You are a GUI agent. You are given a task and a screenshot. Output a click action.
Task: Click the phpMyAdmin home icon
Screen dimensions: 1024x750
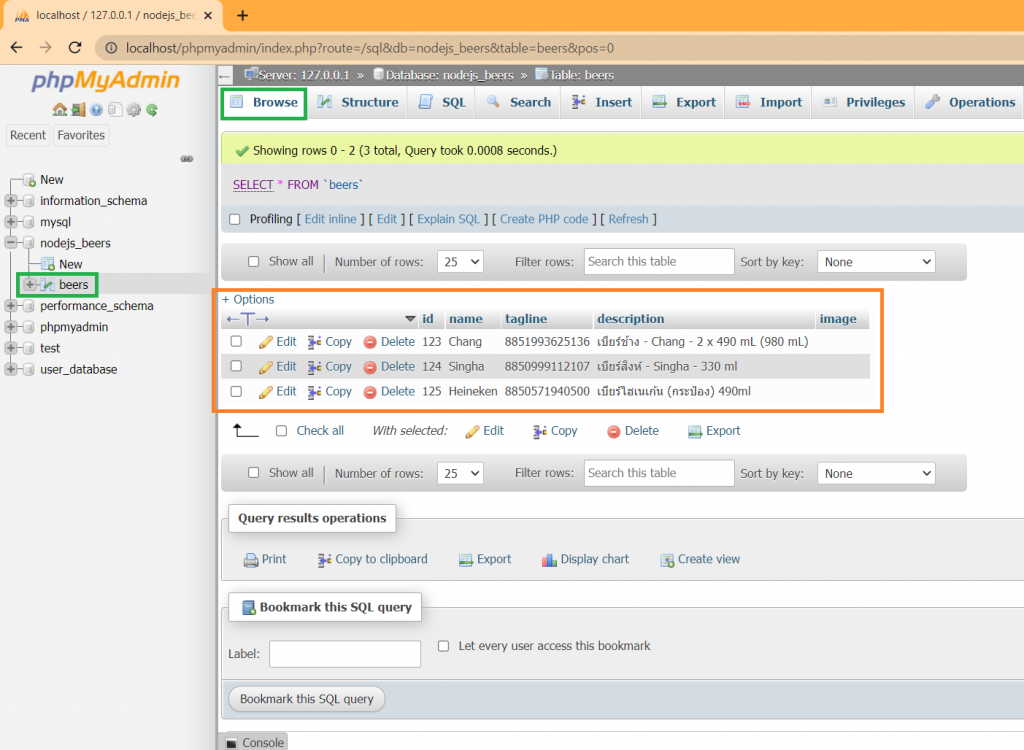point(59,110)
